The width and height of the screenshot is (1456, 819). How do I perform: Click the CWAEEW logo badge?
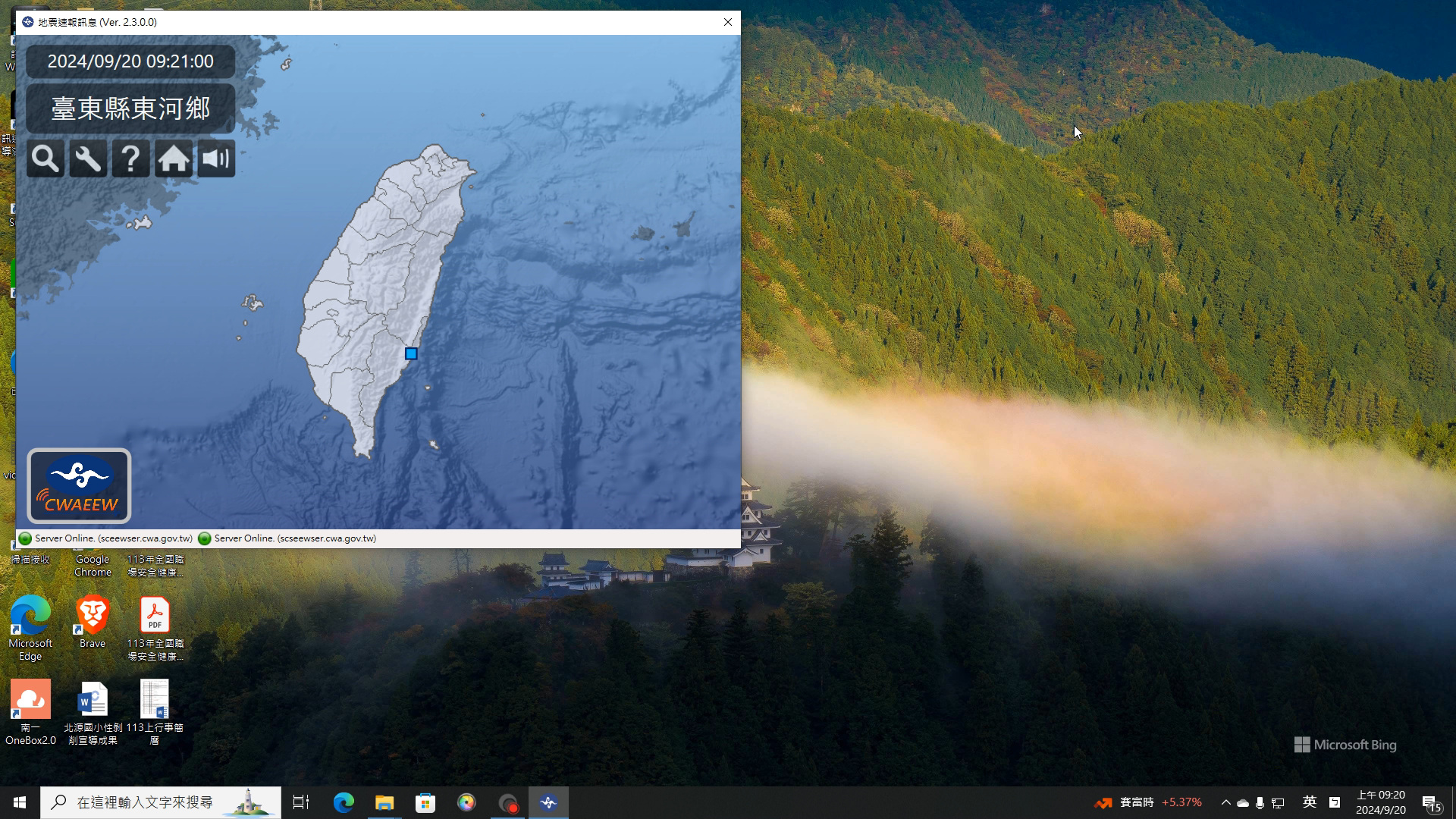click(x=80, y=486)
